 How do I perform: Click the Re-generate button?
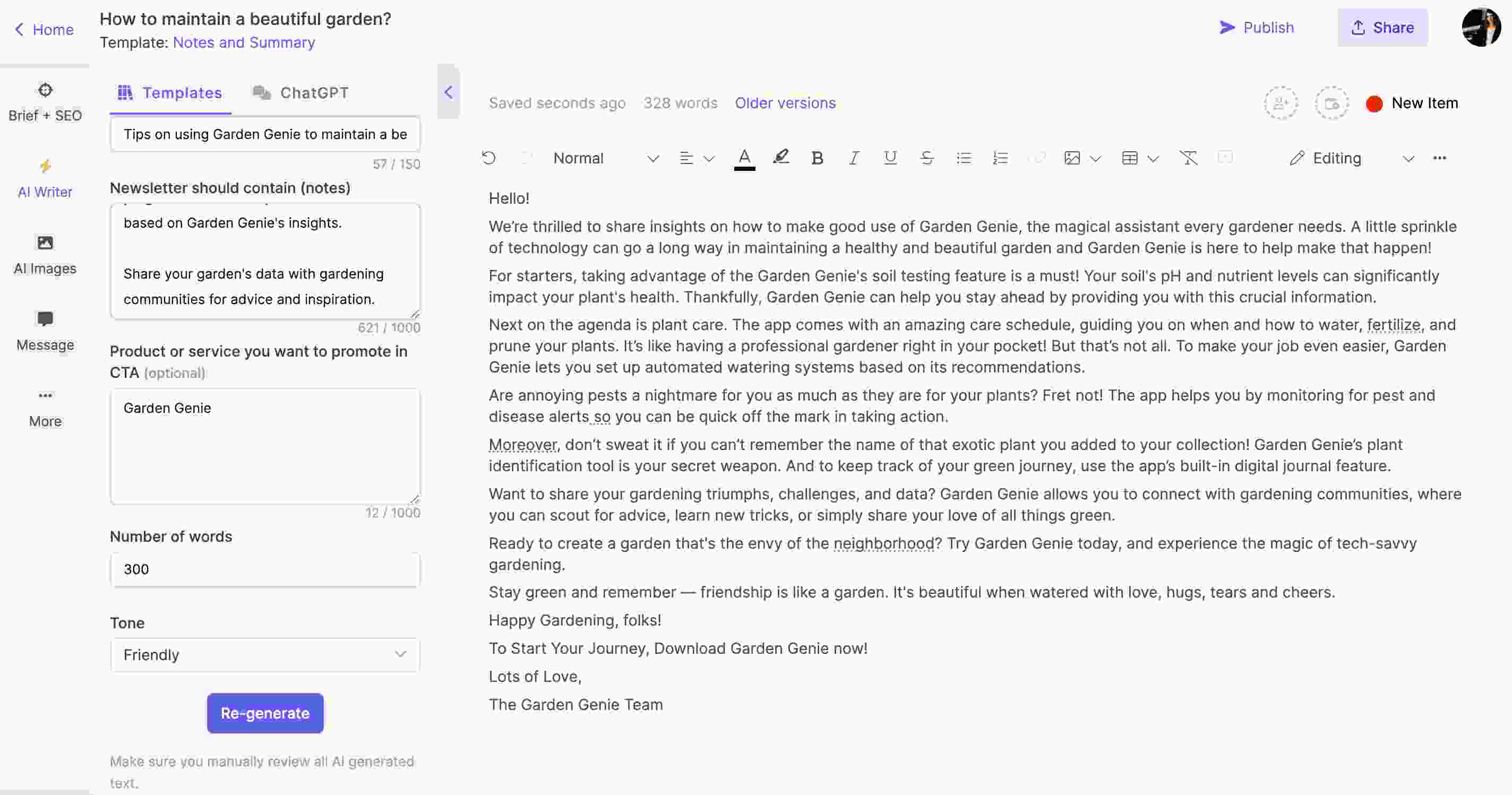264,713
